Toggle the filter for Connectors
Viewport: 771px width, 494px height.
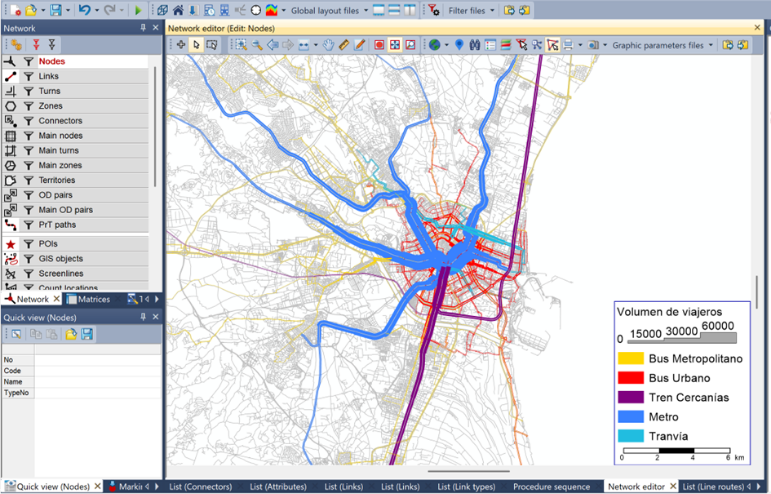tap(29, 121)
